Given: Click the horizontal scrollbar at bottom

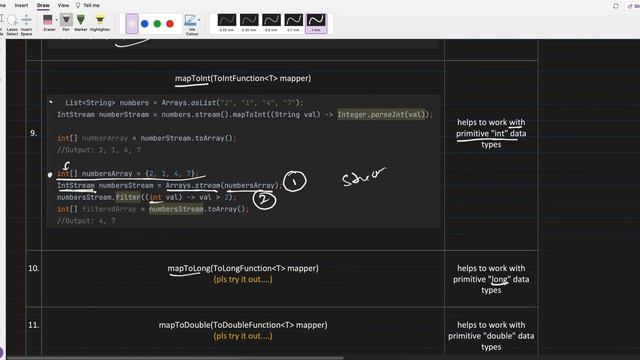Looking at the screenshot, I should click(176, 358).
